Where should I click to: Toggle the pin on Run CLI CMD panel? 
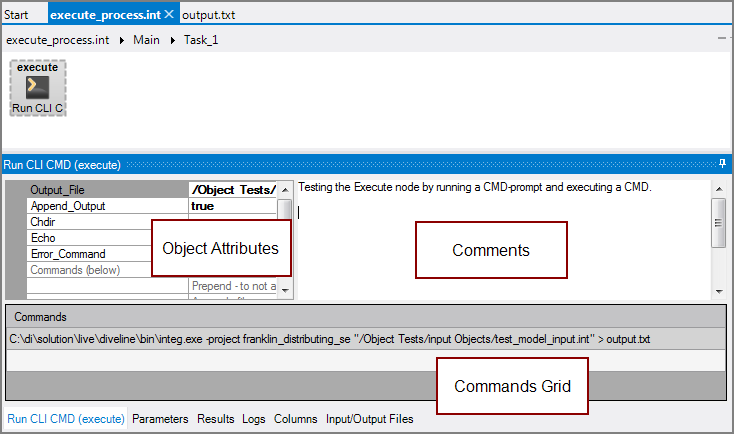pos(722,164)
